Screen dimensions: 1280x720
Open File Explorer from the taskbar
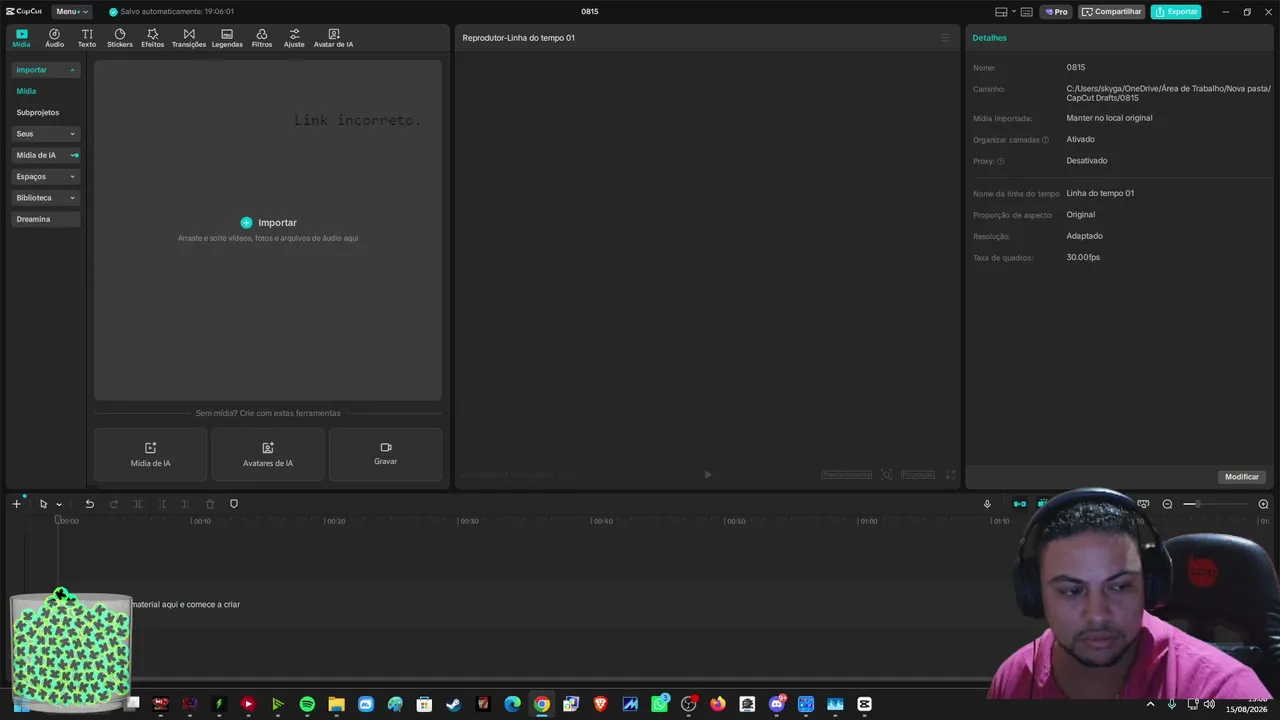click(x=336, y=704)
